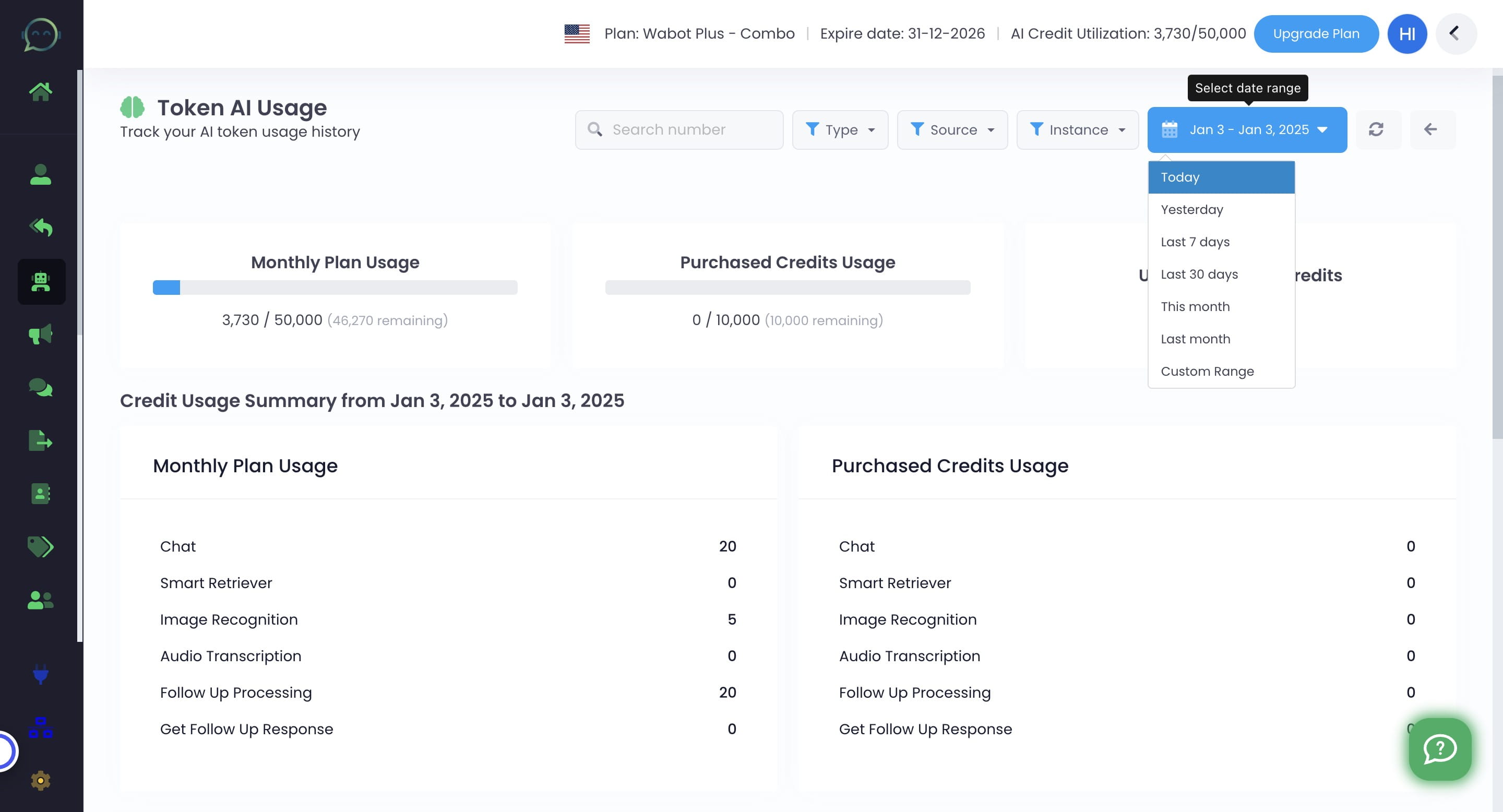Open the megaphone campaigns icon
This screenshot has height=812, width=1503.
click(40, 335)
